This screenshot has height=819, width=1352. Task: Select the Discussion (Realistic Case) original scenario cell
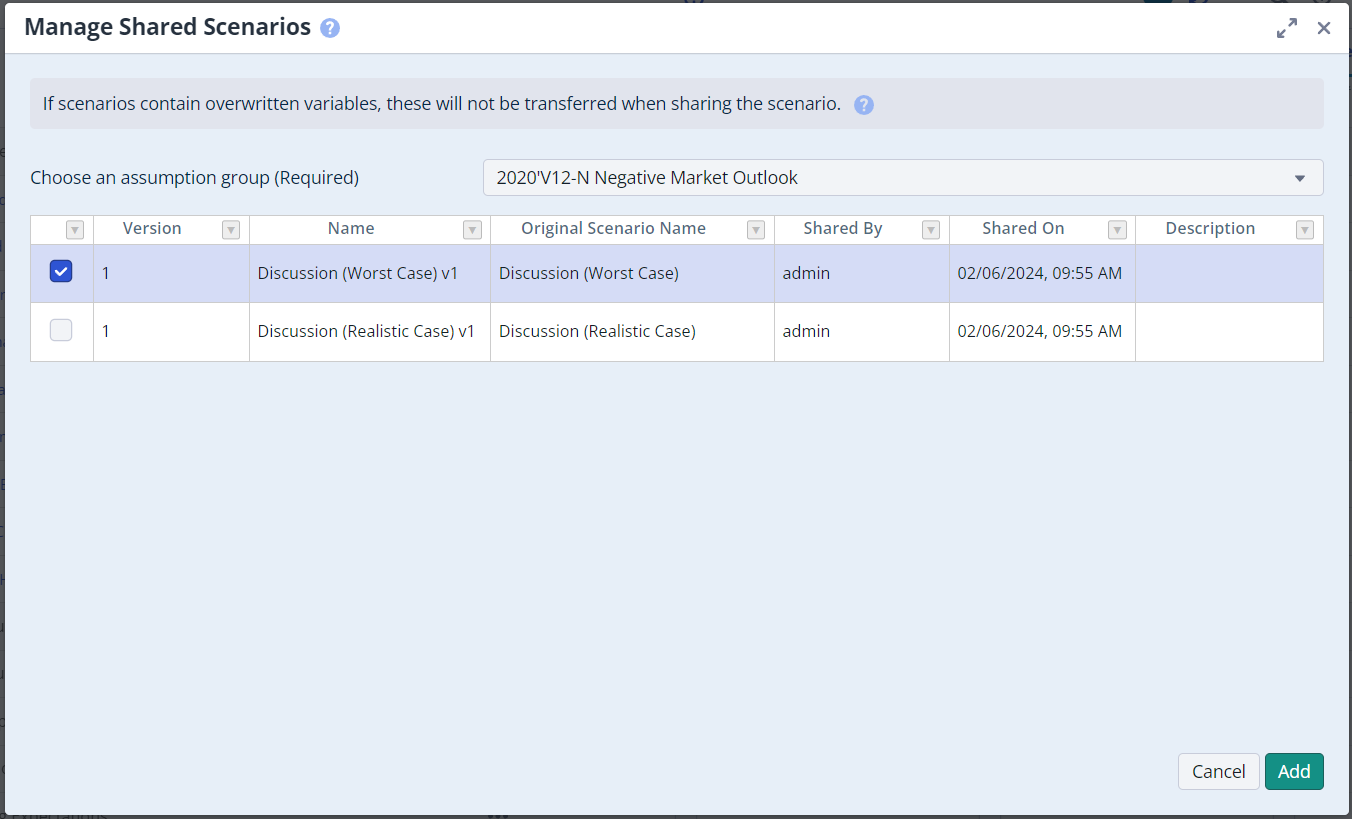pos(597,331)
